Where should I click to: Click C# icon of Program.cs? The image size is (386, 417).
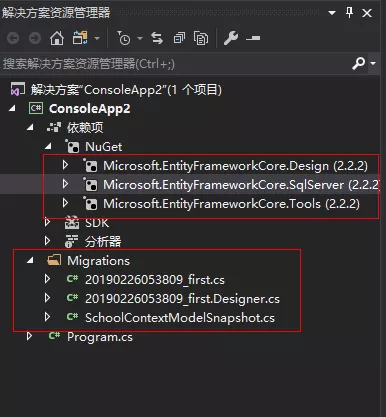click(x=54, y=336)
